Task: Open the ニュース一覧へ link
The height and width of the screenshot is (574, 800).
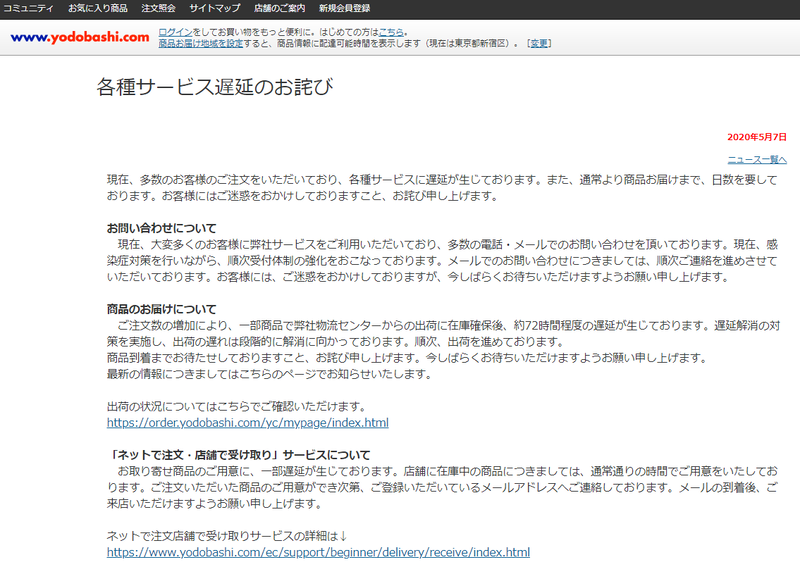Action: (757, 160)
